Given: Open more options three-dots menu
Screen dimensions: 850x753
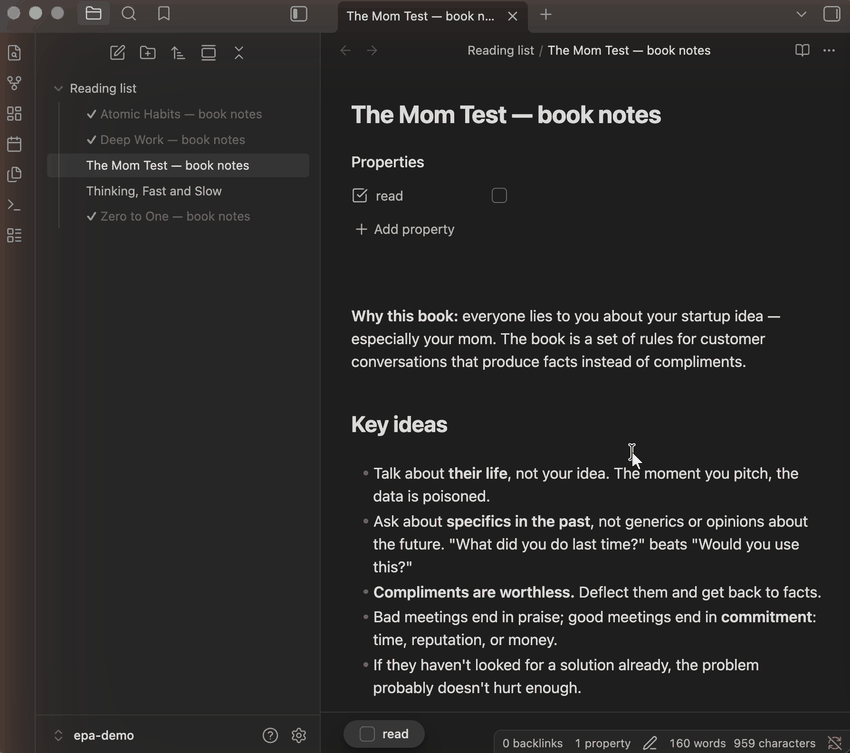Looking at the screenshot, I should [829, 50].
